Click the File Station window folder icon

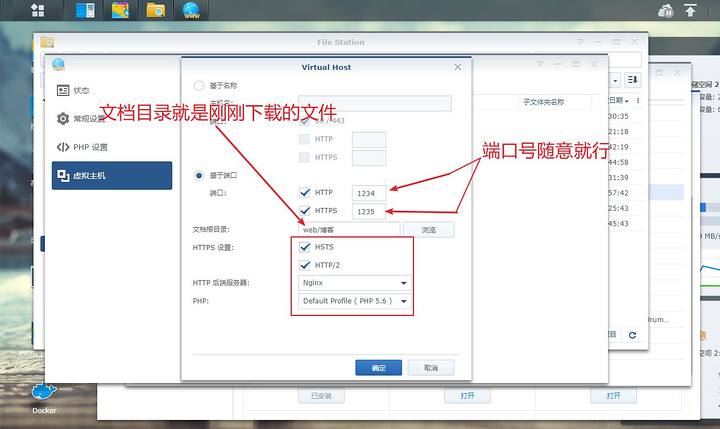click(x=47, y=42)
